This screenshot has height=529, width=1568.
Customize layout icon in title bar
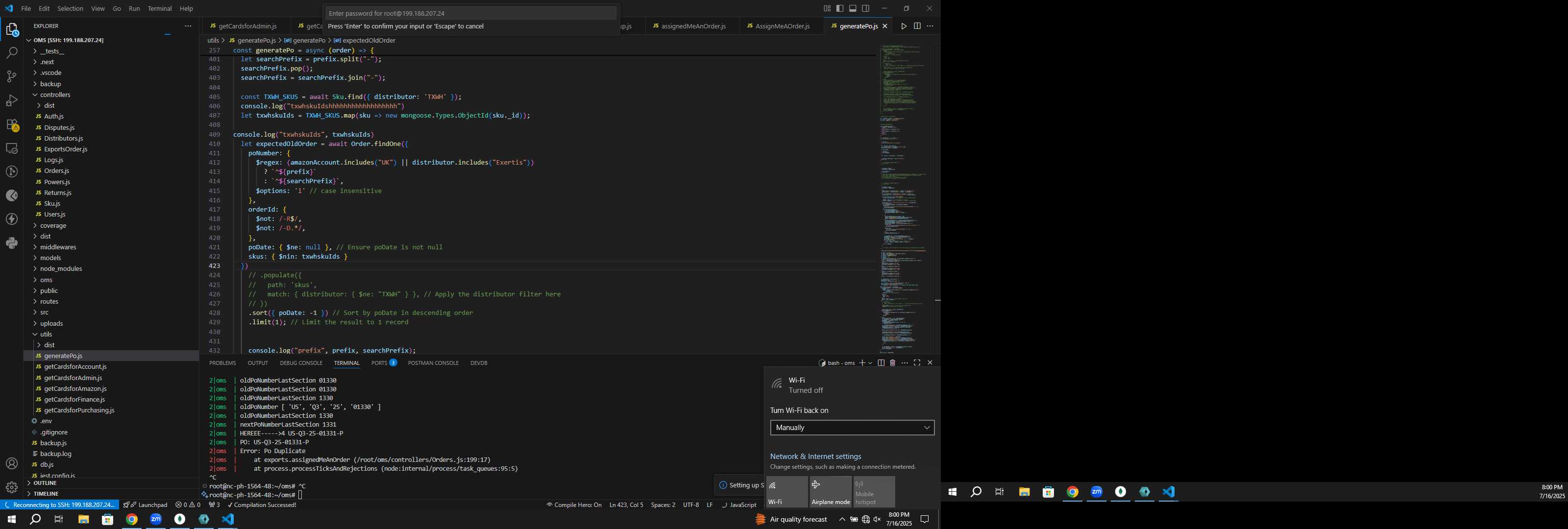(827, 8)
